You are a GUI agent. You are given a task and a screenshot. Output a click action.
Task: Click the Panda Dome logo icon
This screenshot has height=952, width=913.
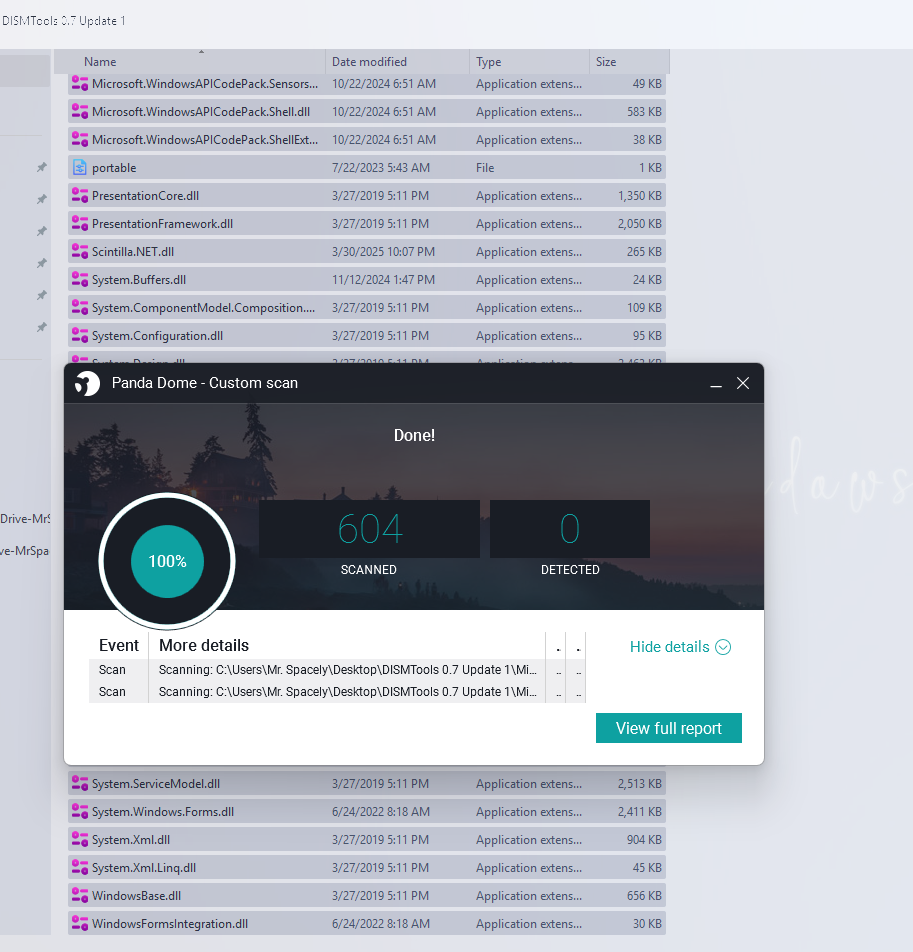[x=87, y=383]
